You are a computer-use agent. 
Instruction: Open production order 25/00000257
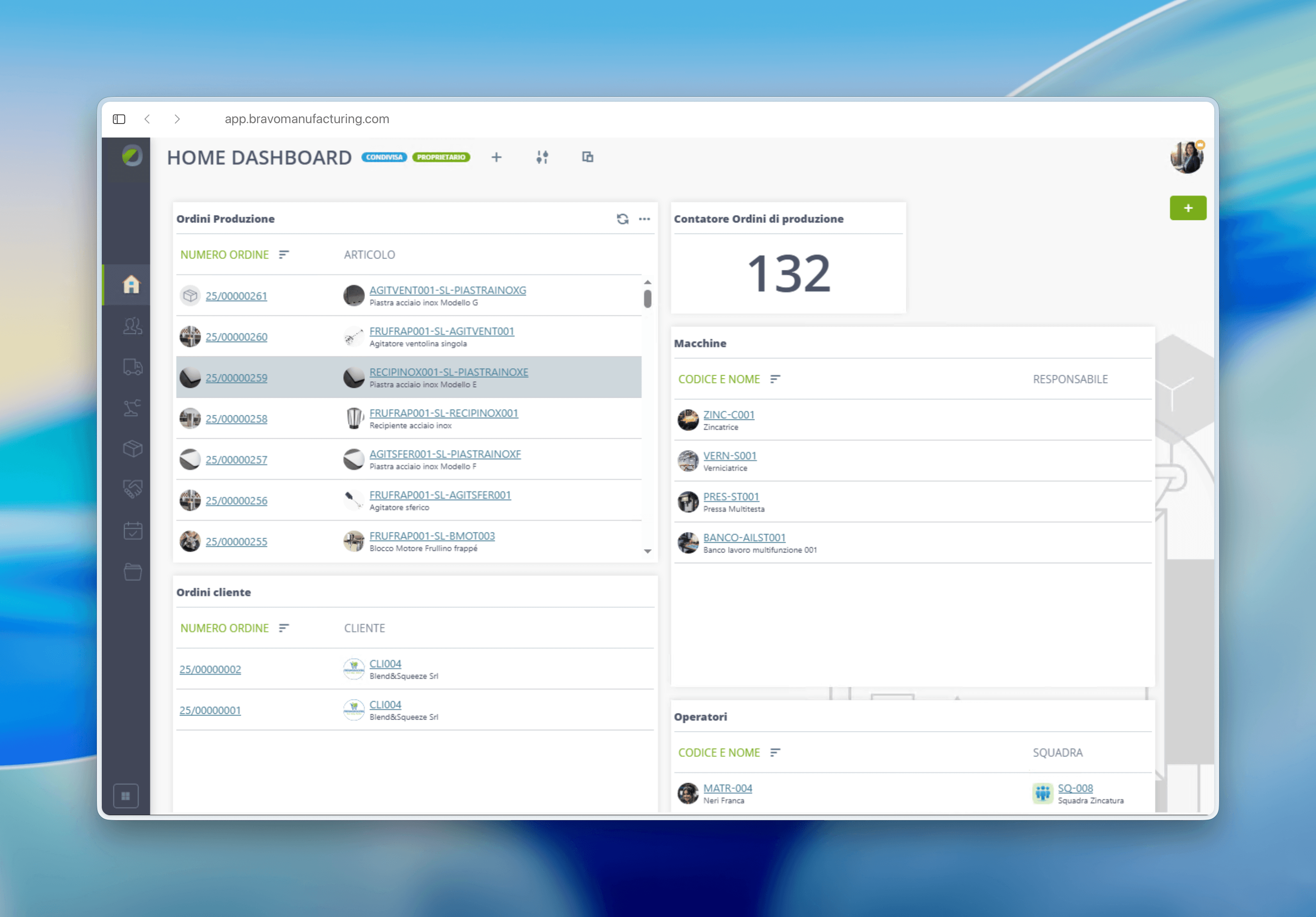[x=236, y=460]
